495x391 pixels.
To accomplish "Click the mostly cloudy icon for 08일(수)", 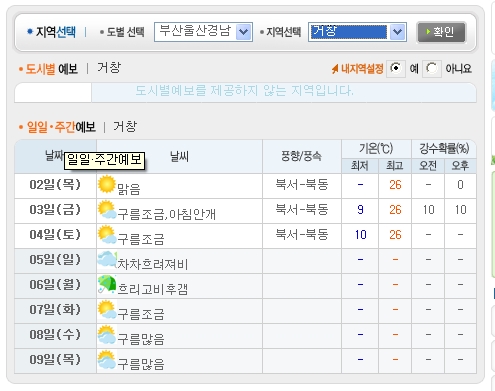I will [107, 335].
